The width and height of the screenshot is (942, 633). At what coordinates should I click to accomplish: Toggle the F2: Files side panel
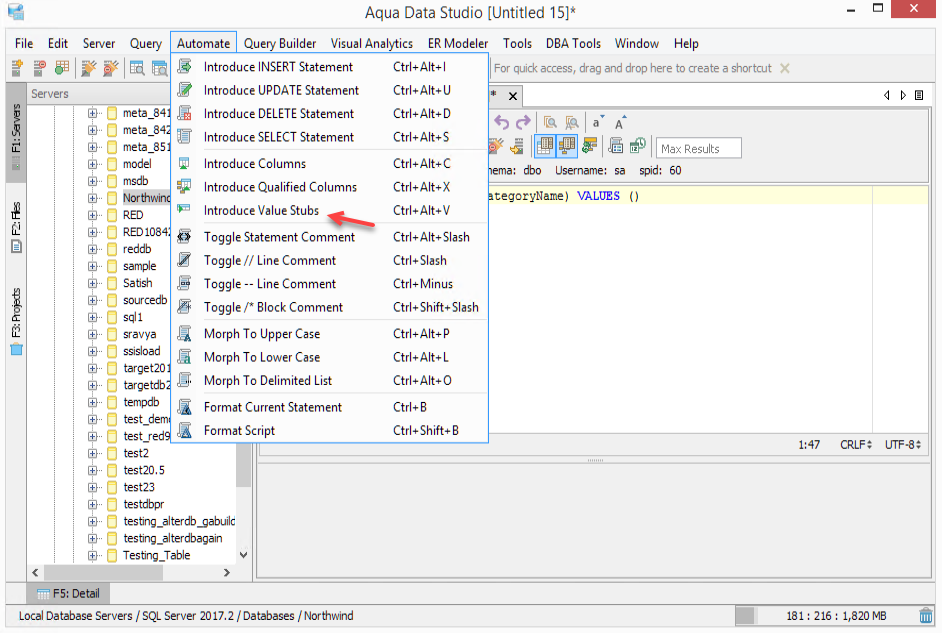tap(16, 228)
